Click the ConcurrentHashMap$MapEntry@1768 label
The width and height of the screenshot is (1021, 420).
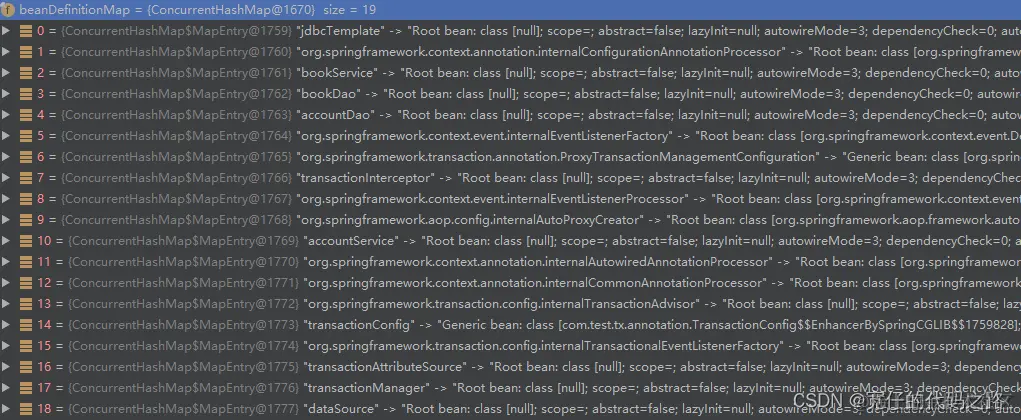(176, 220)
